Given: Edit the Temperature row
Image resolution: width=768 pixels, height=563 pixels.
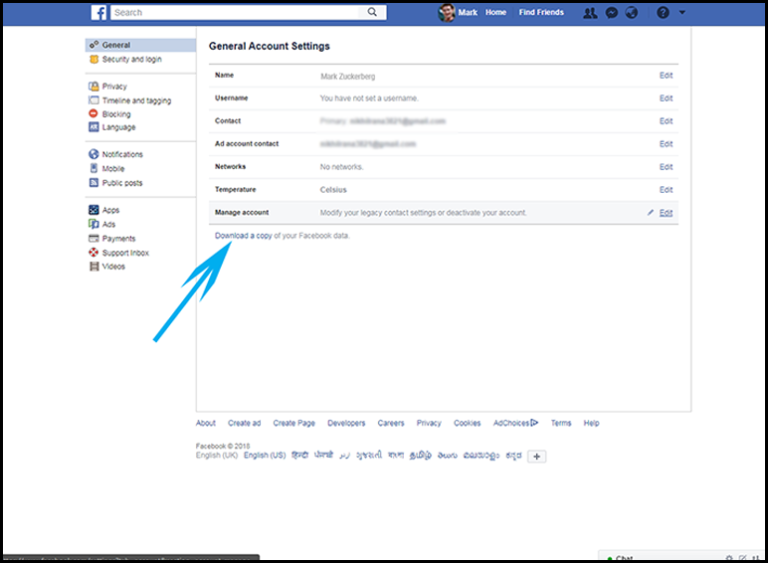Looking at the screenshot, I should (x=666, y=190).
